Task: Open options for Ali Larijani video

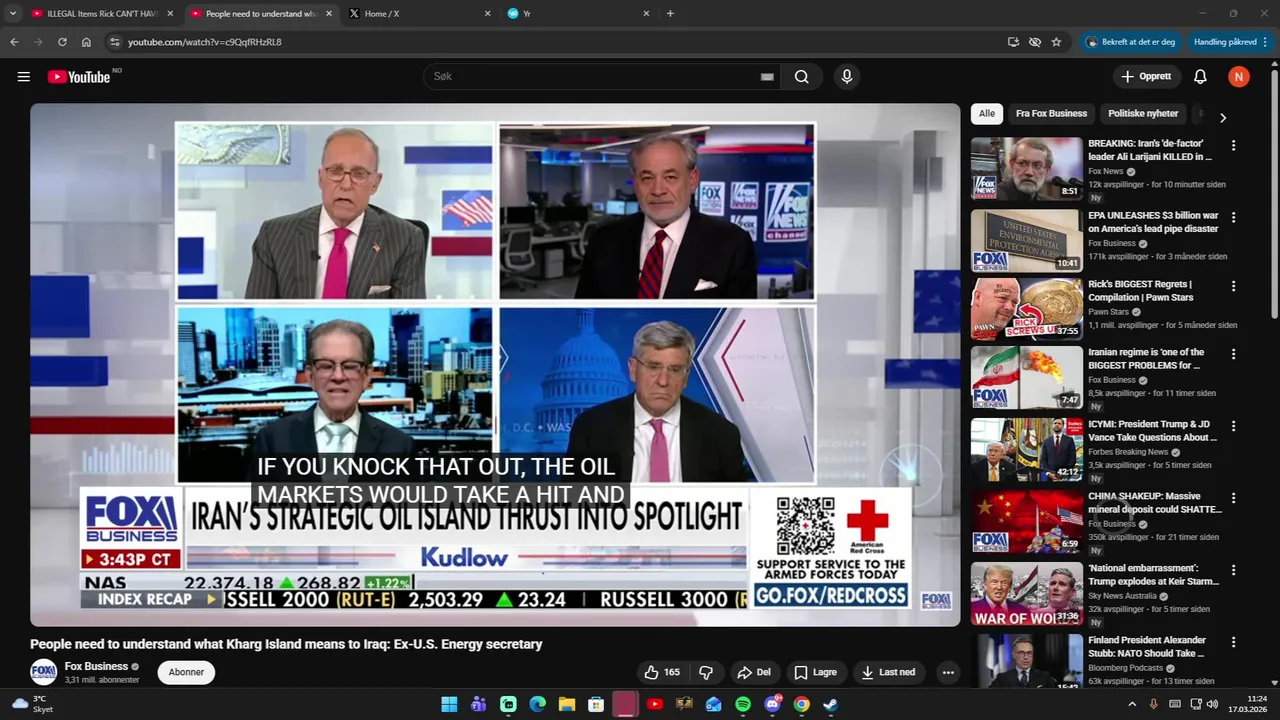Action: tap(1233, 145)
